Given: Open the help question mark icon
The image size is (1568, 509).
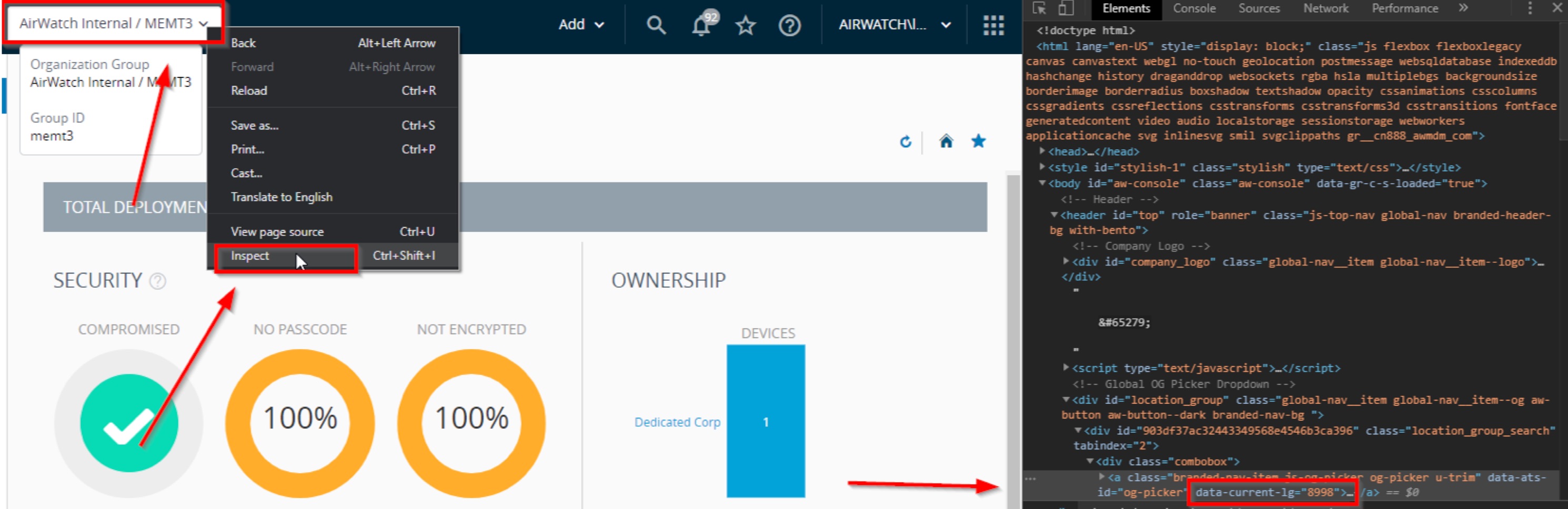Looking at the screenshot, I should [x=789, y=26].
